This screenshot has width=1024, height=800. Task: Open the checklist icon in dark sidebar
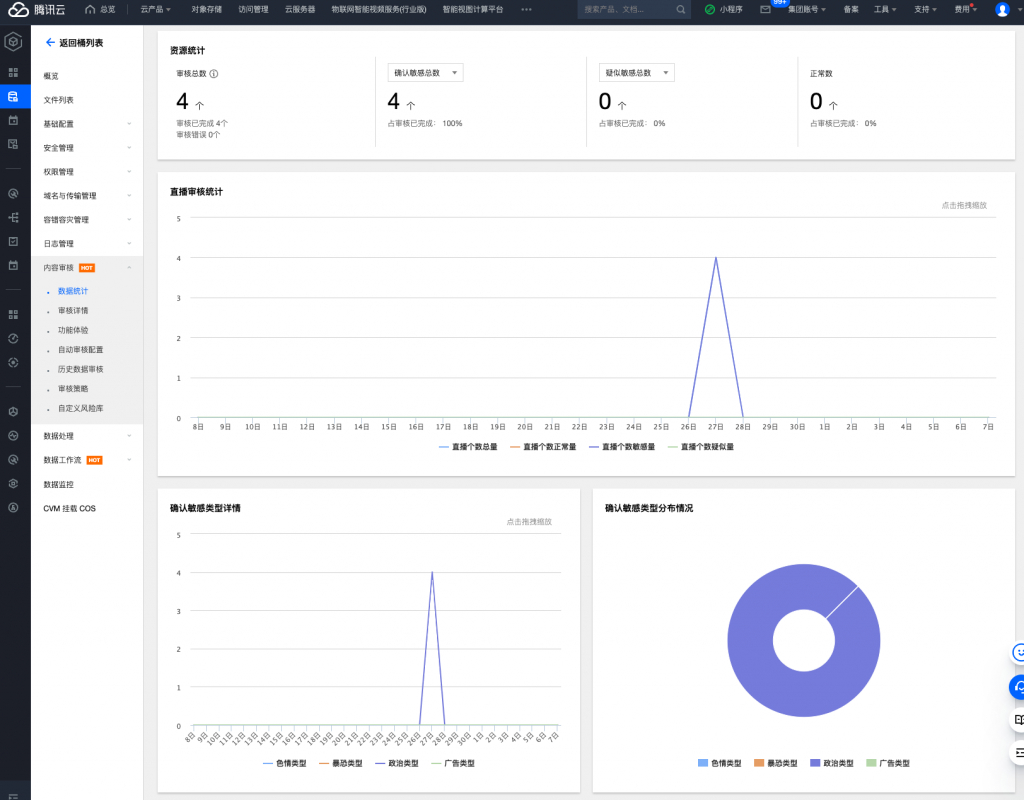pos(13,242)
